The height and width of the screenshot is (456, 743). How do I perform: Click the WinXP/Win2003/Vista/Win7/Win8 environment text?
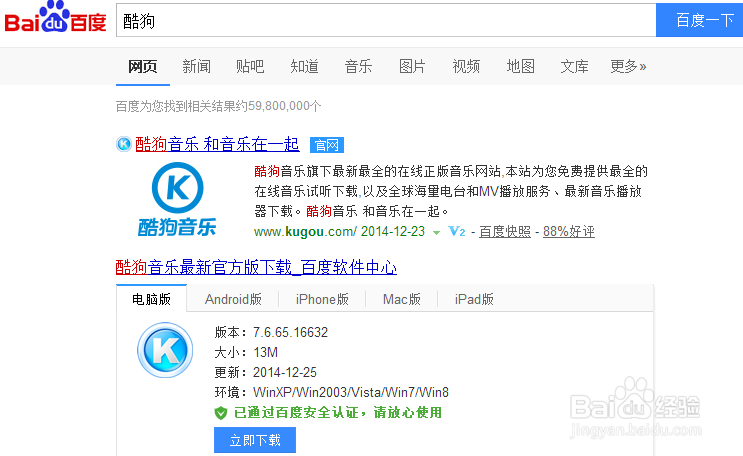pyautogui.click(x=351, y=392)
